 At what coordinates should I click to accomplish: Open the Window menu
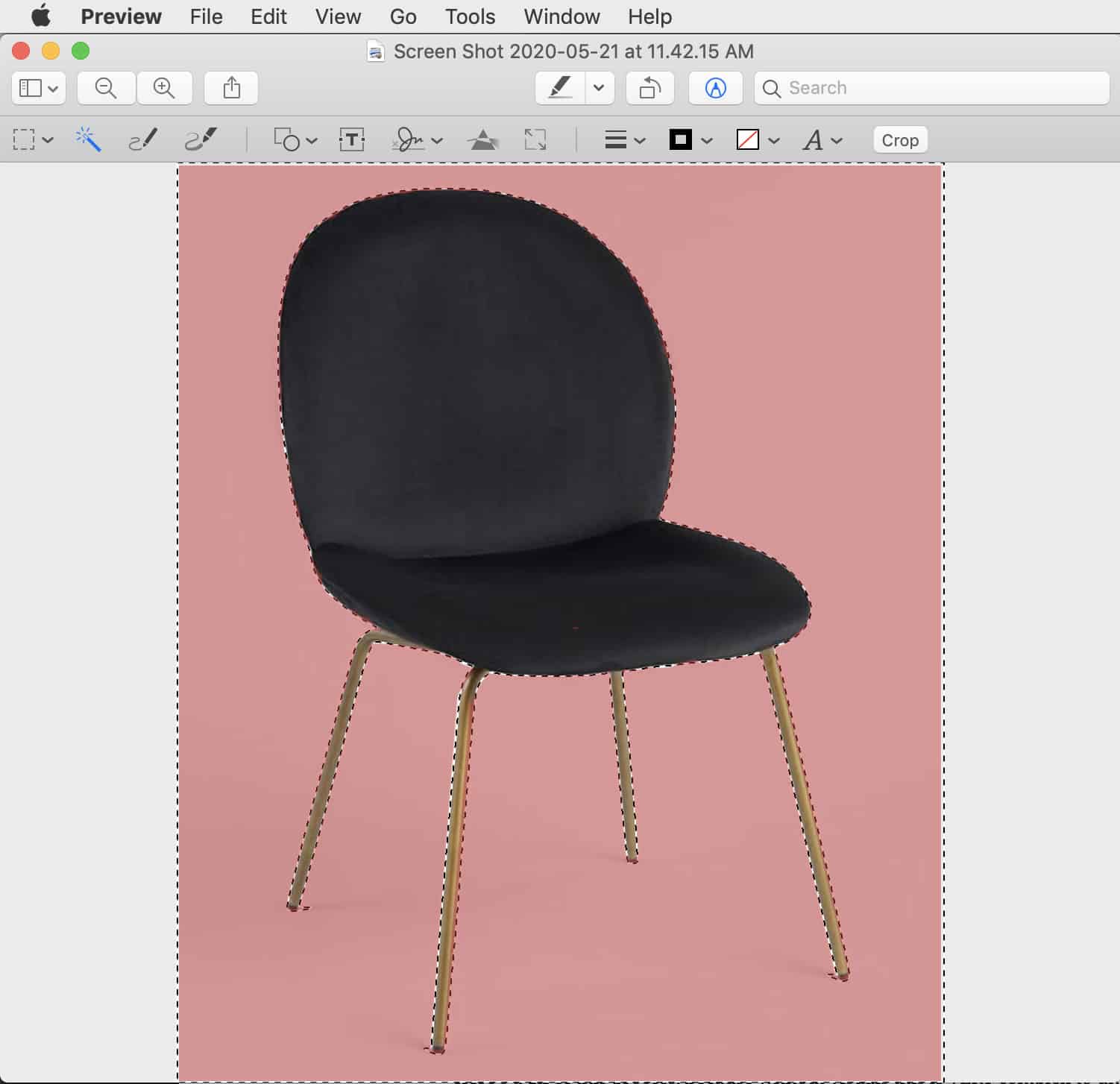click(561, 16)
